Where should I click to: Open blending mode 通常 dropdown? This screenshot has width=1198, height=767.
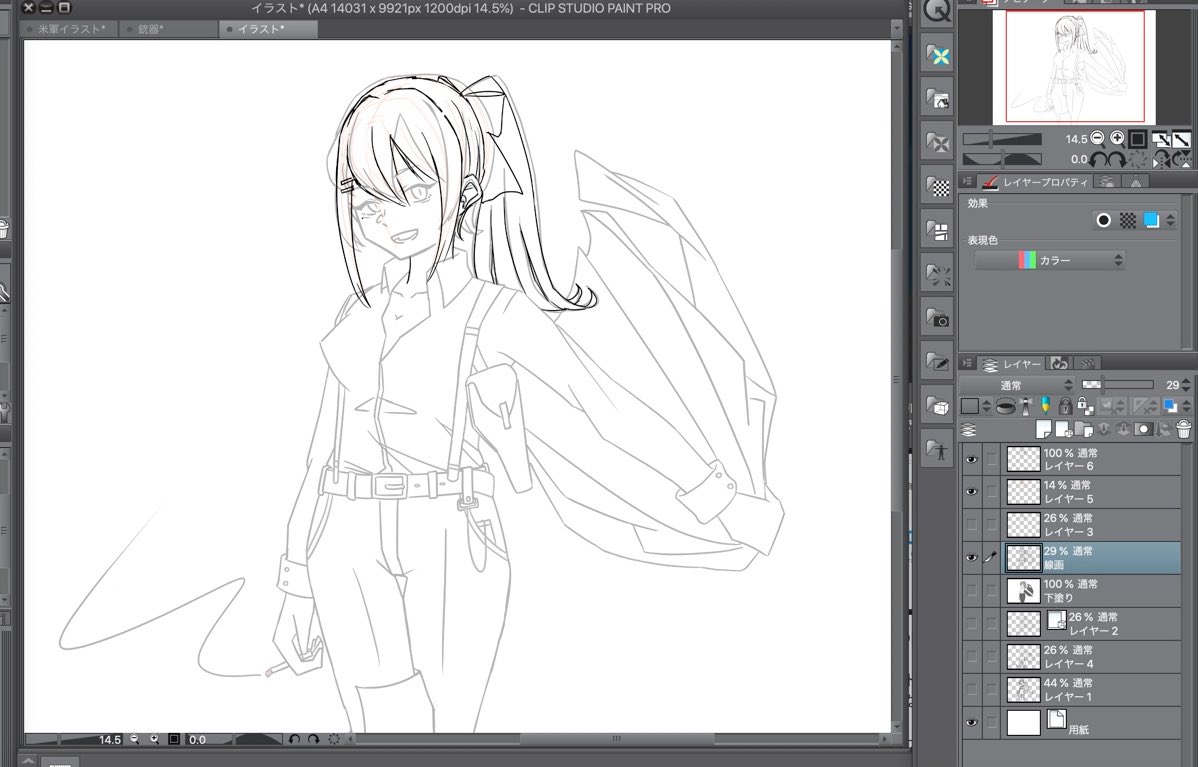[x=1017, y=384]
